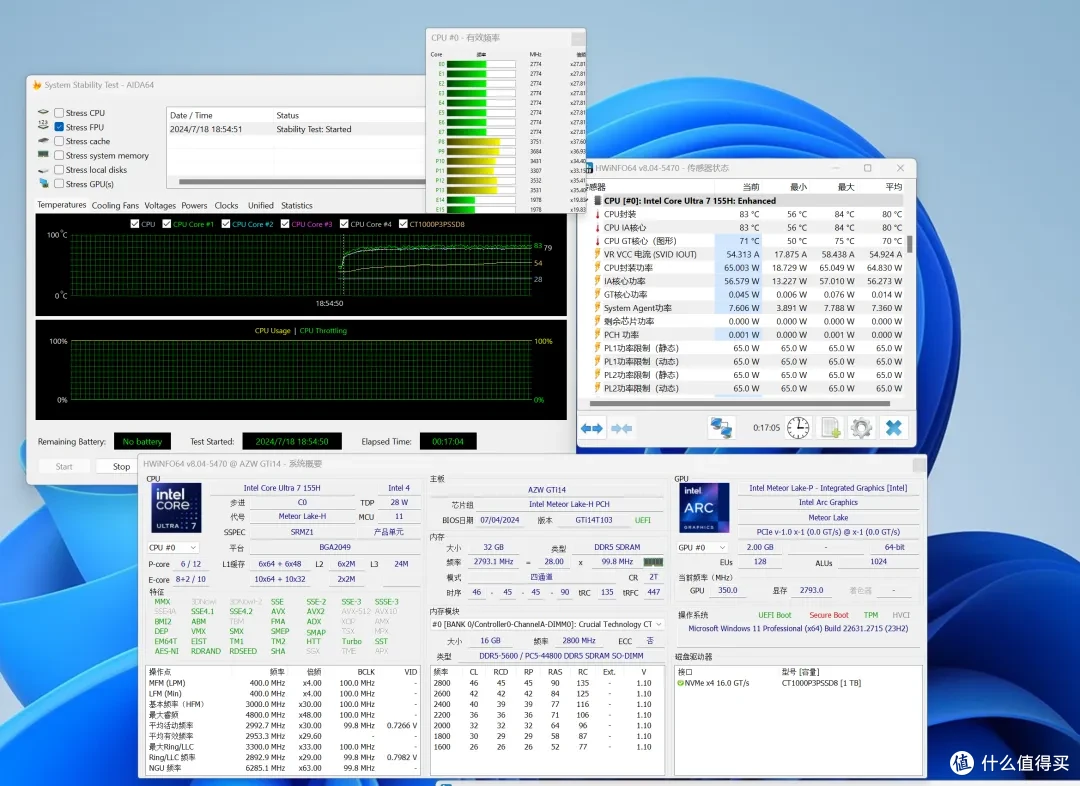The height and width of the screenshot is (786, 1080).
Task: Switch to the Statistics tab
Action: point(297,205)
